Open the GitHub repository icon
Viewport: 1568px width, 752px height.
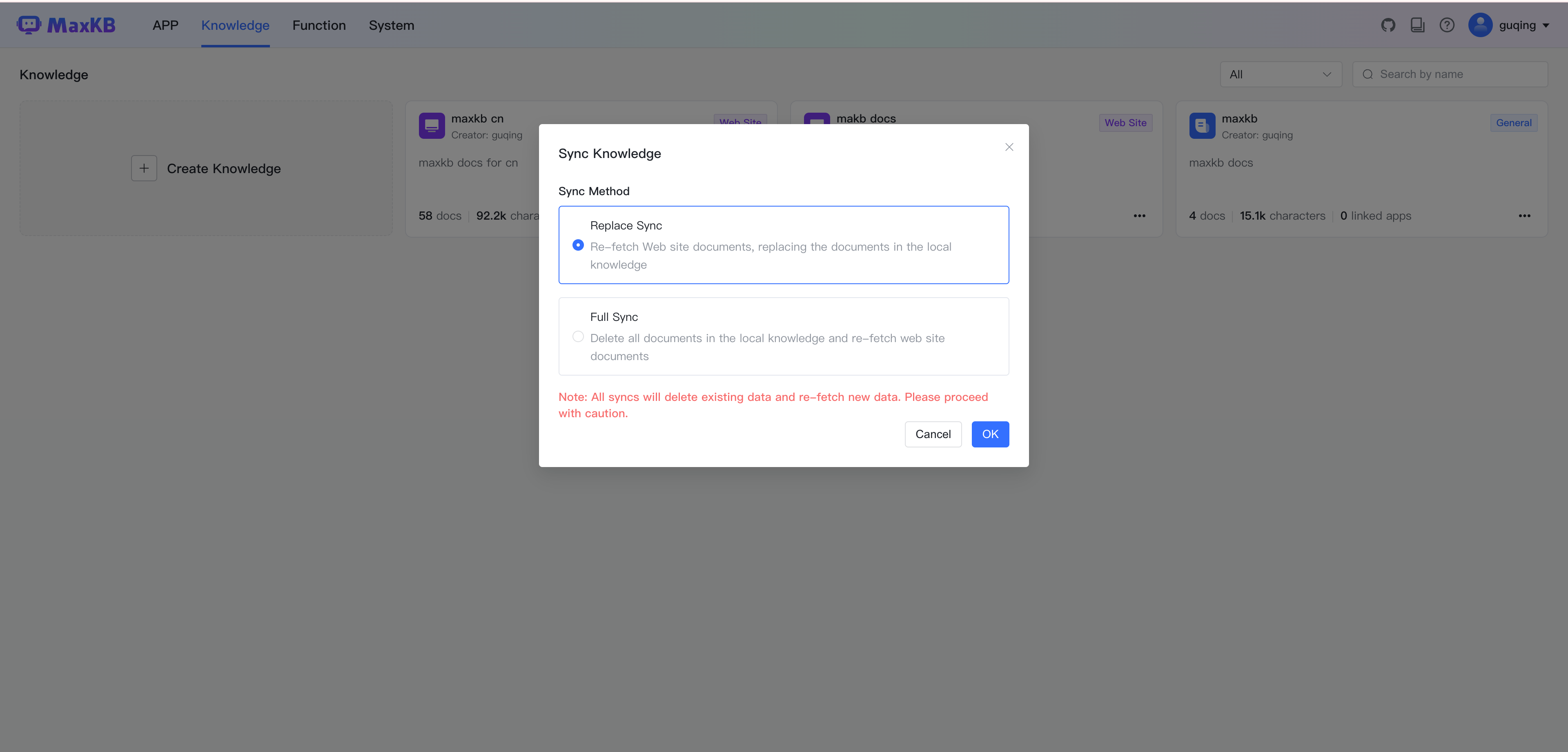tap(1388, 25)
